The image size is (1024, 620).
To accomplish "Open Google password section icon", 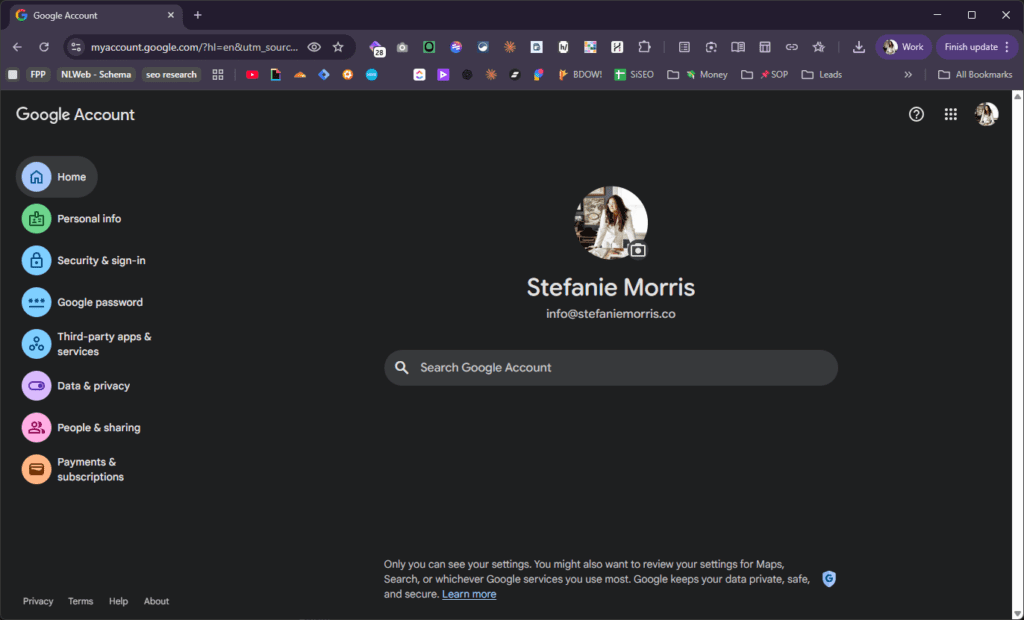I will [x=36, y=302].
